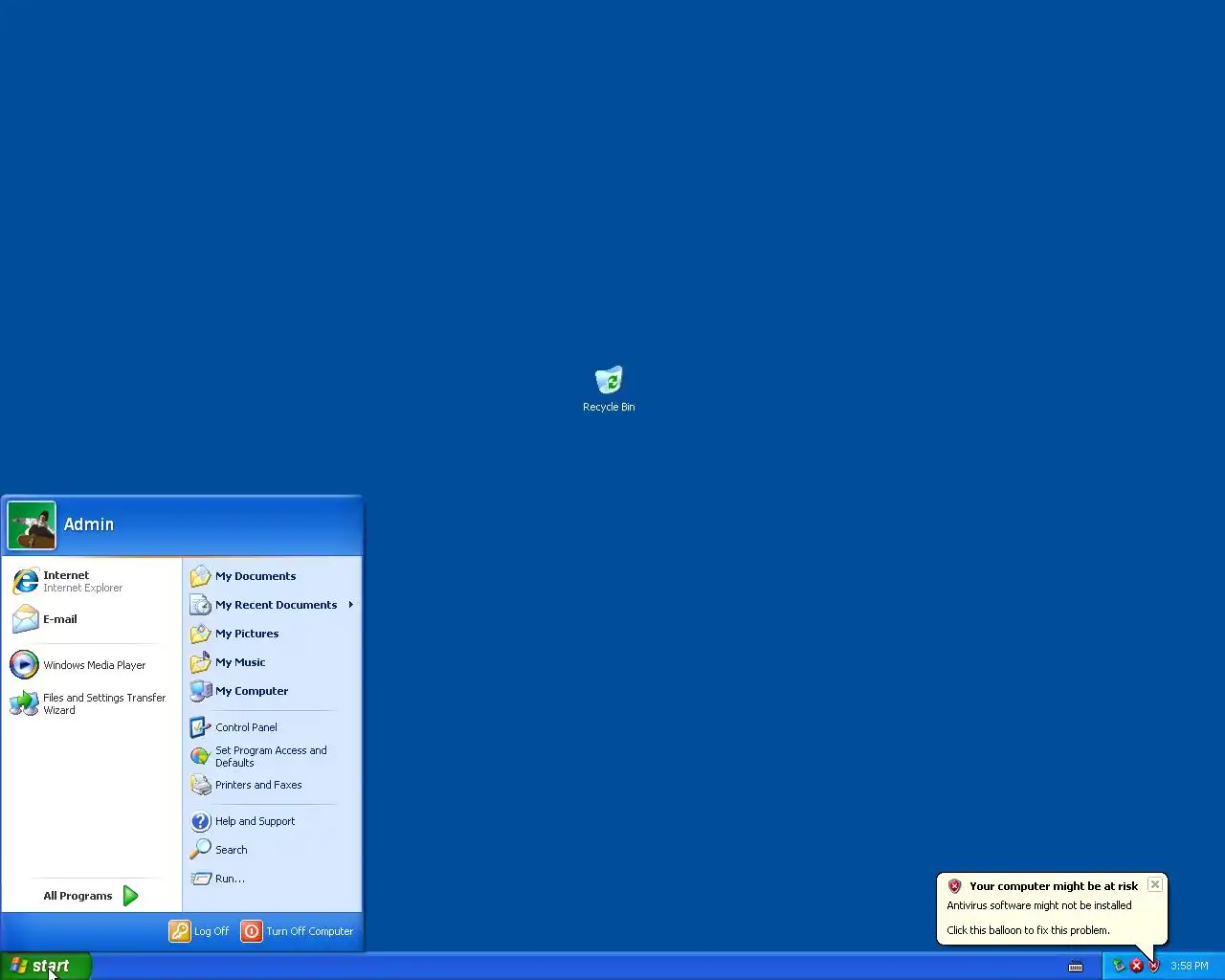Launch the E-mail program entry
This screenshot has height=980, width=1225.
(x=92, y=619)
